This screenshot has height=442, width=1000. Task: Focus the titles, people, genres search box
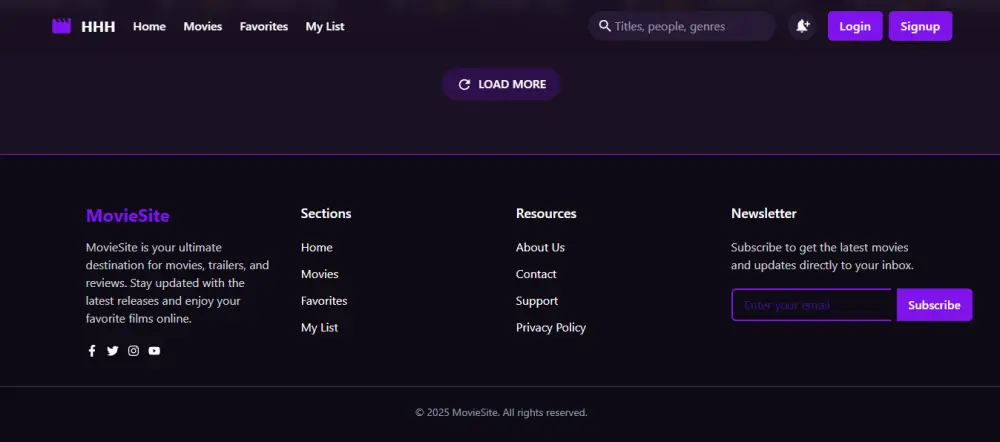tap(690, 26)
